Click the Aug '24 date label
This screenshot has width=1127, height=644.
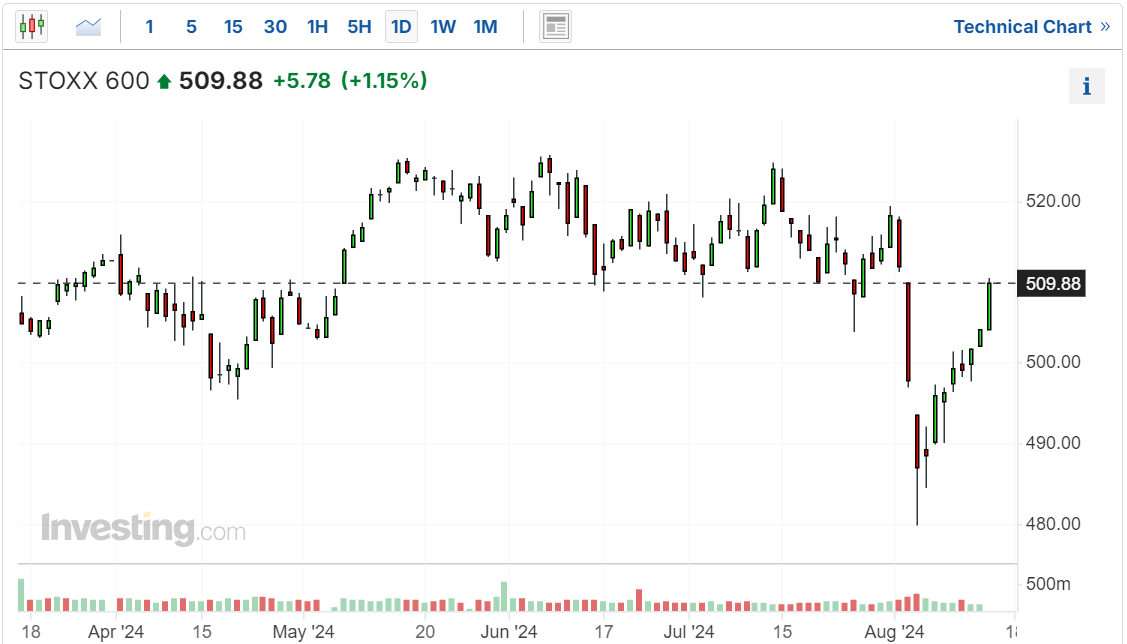point(894,632)
